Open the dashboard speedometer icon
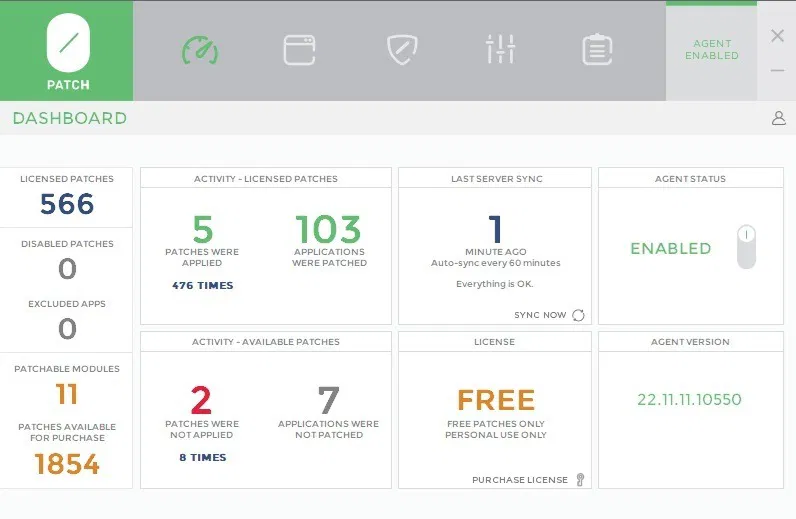Viewport: 796px width, 519px height. pos(199,50)
